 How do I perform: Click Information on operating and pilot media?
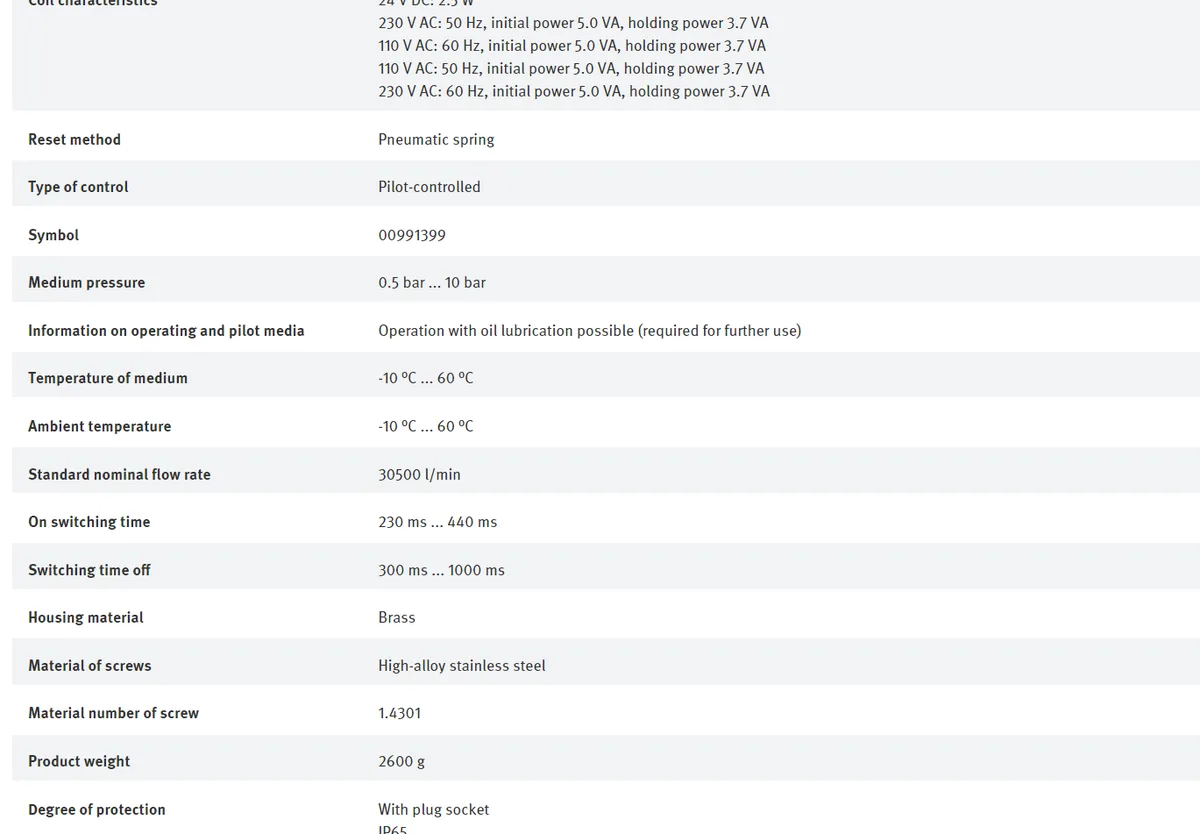[x=166, y=331]
